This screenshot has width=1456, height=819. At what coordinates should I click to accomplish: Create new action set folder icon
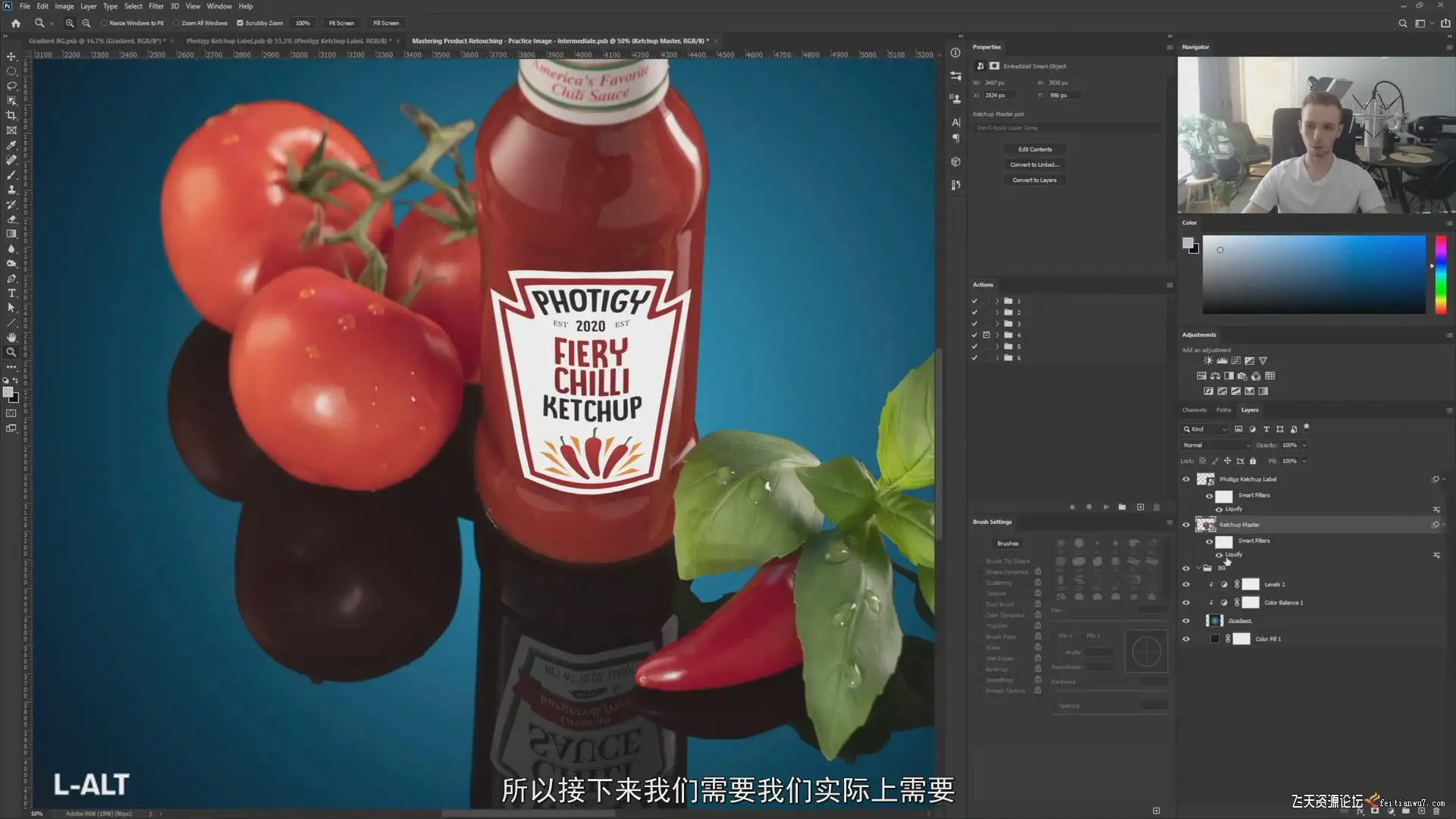pyautogui.click(x=1122, y=507)
